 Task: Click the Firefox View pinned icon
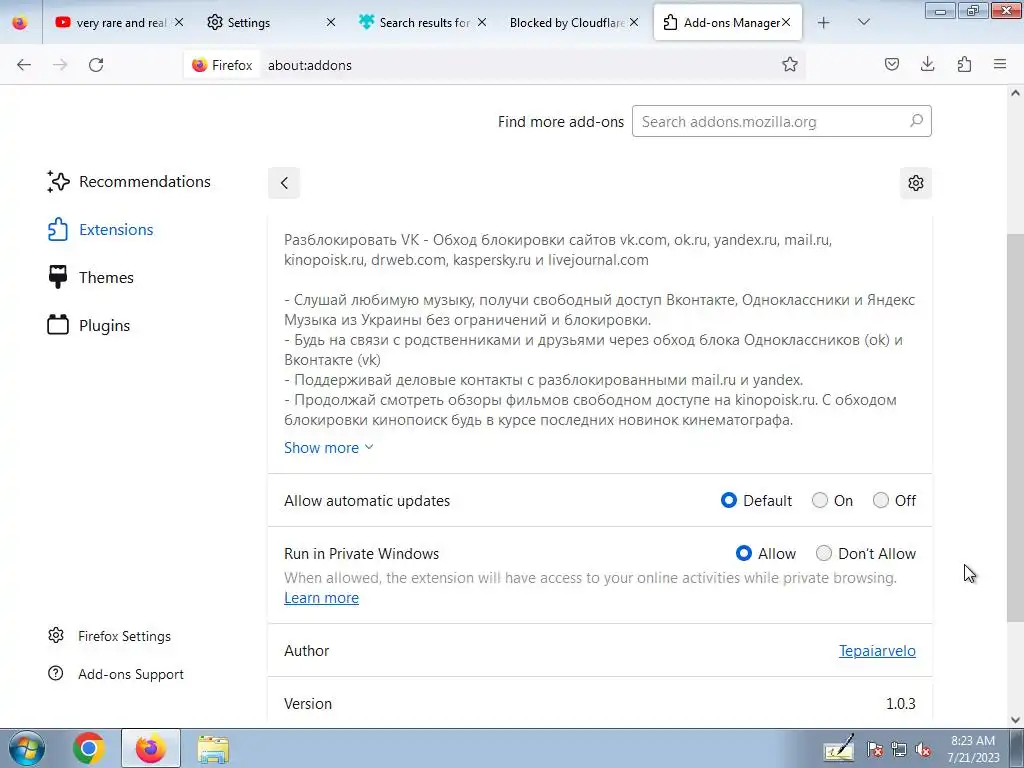[x=20, y=22]
